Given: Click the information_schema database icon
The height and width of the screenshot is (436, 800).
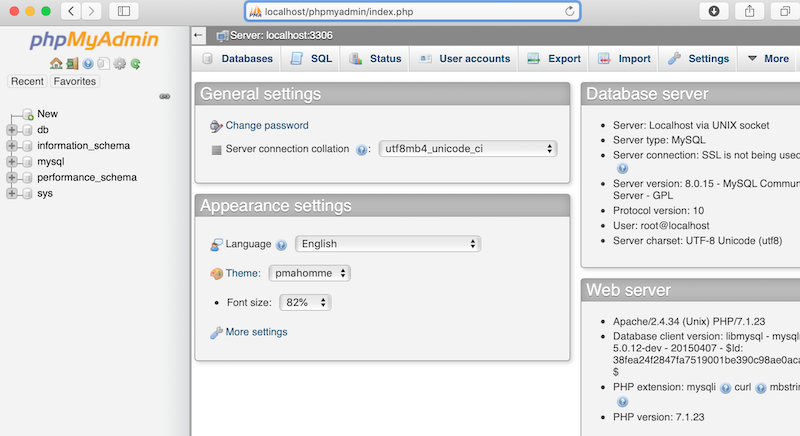Looking at the screenshot, I should coord(28,146).
